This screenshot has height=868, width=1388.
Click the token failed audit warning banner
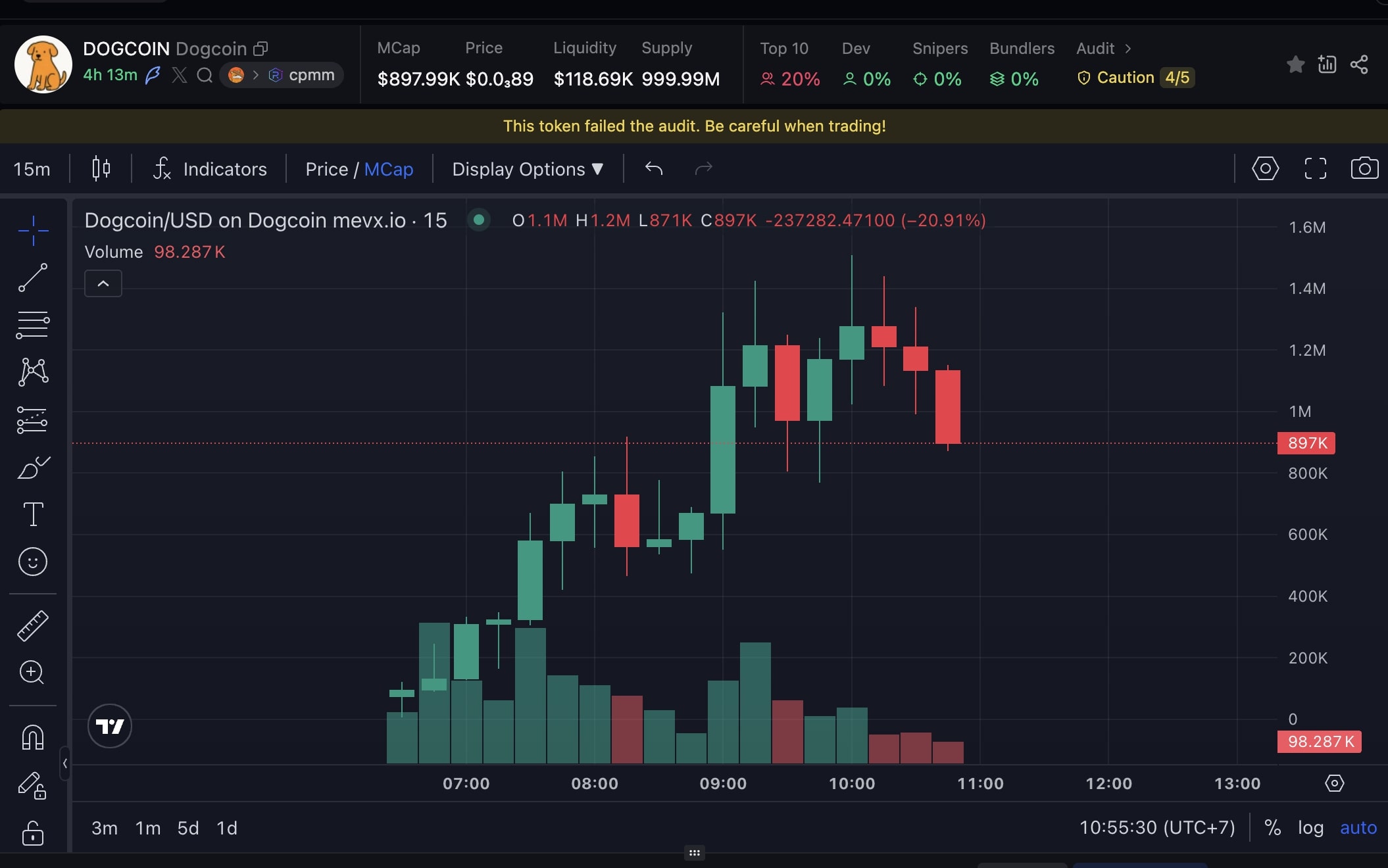pyautogui.click(x=694, y=126)
